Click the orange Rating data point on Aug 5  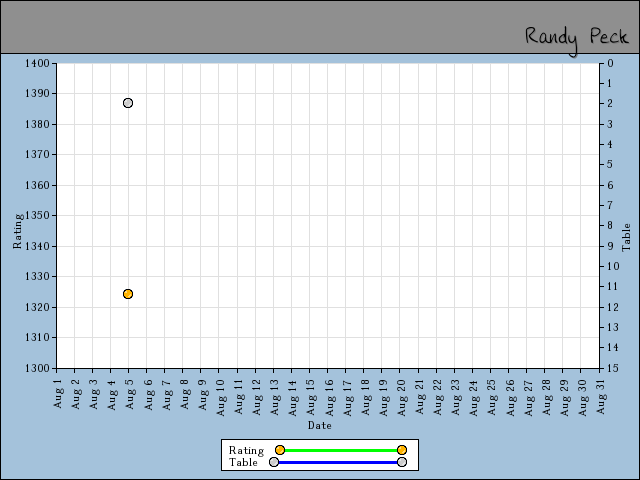(x=128, y=294)
